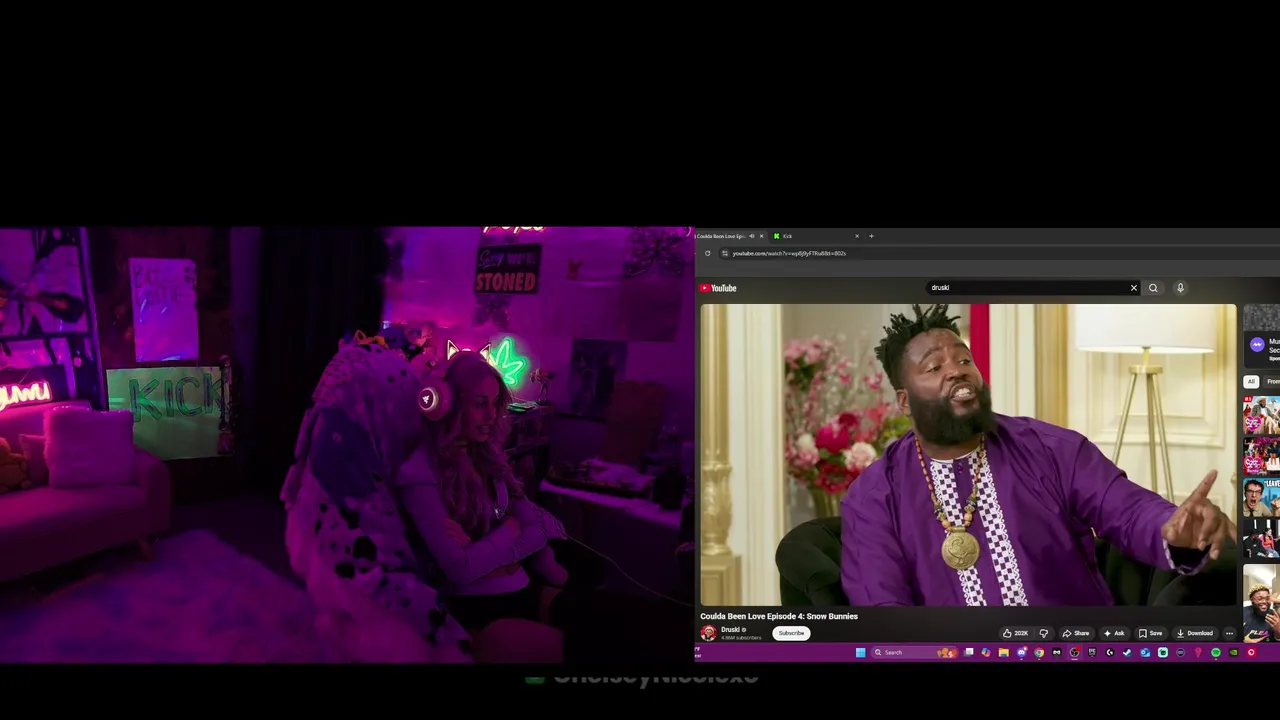The image size is (1280, 720).
Task: Click the taskbar Search box
Action: pos(914,652)
